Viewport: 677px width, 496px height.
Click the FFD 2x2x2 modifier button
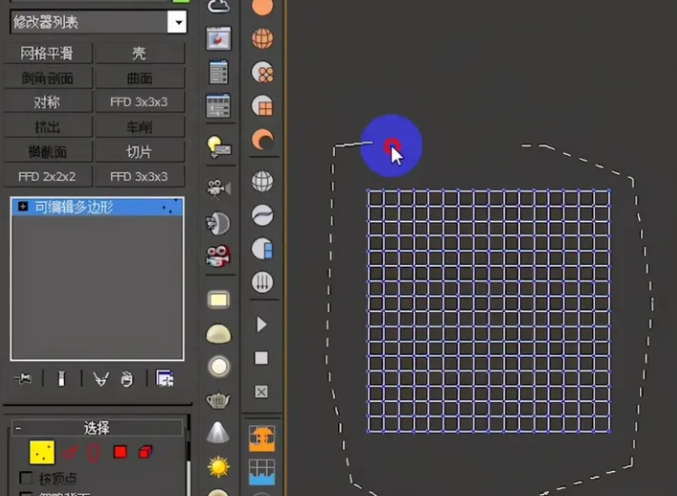(47, 176)
